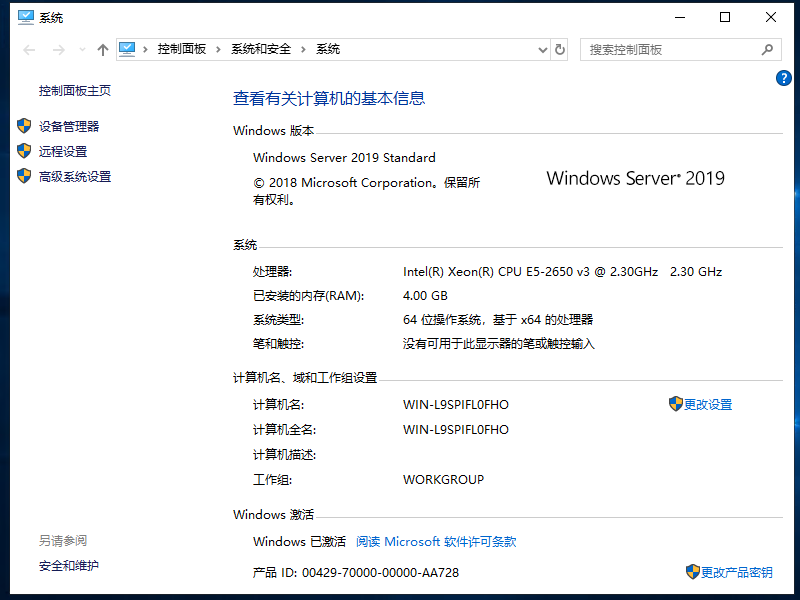Click the up-one-level arrow icon
This screenshot has width=800, height=600.
(x=102, y=49)
